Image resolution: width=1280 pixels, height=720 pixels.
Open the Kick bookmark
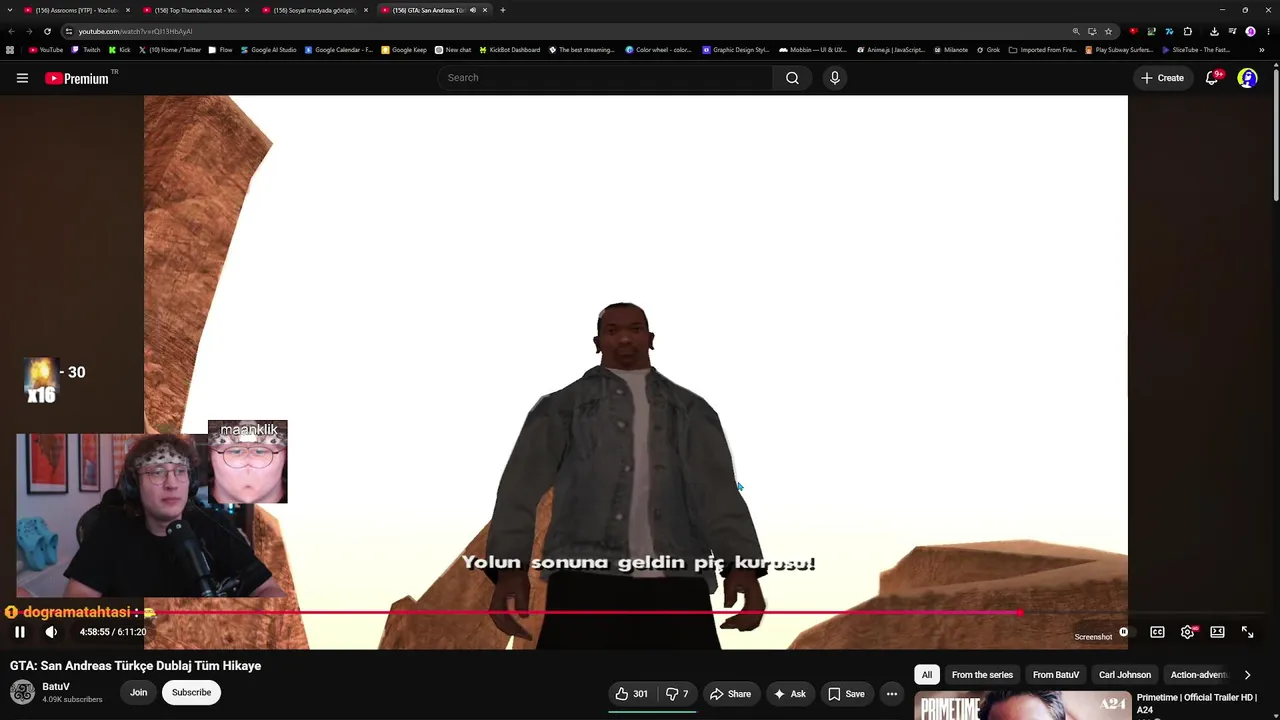119,50
